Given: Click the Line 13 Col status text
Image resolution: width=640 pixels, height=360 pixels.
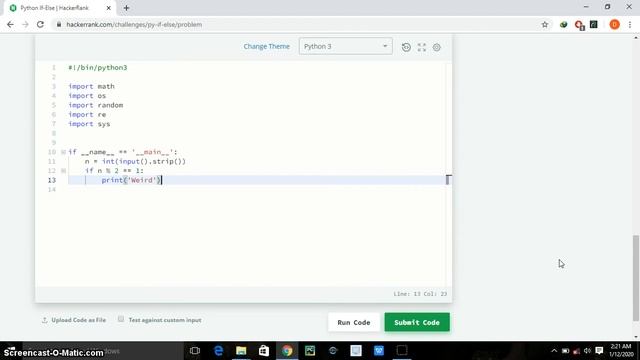Looking at the screenshot, I should 420,294.
